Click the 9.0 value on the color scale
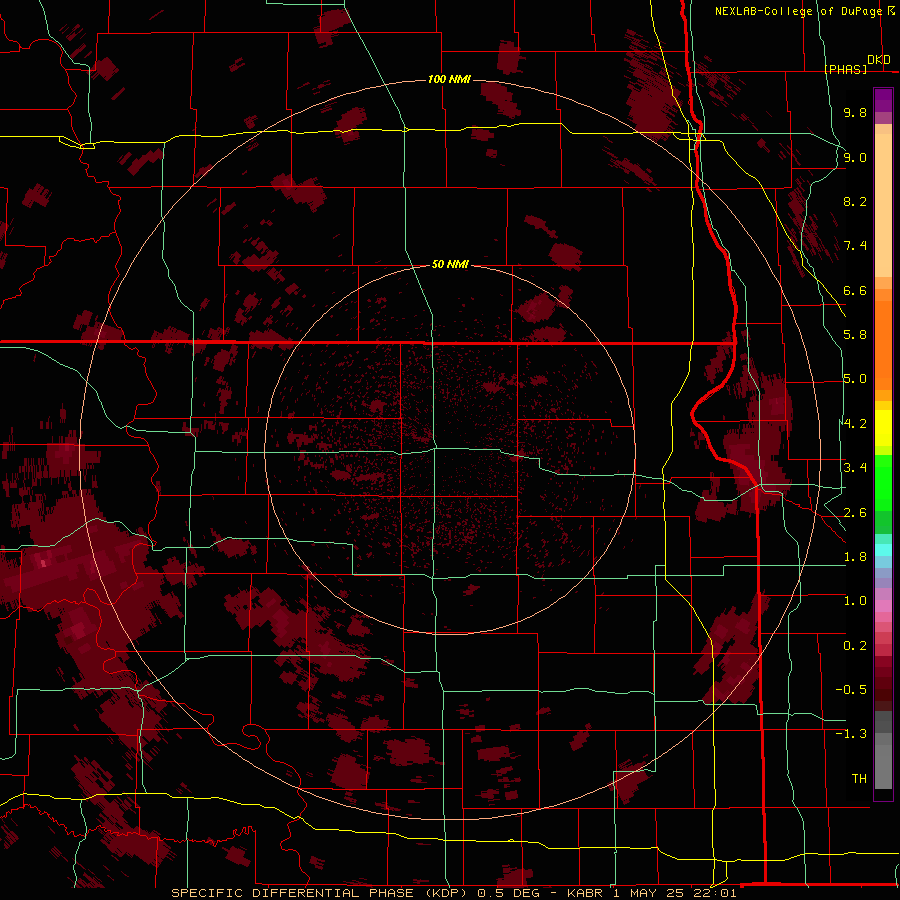The image size is (900, 900). [x=855, y=157]
